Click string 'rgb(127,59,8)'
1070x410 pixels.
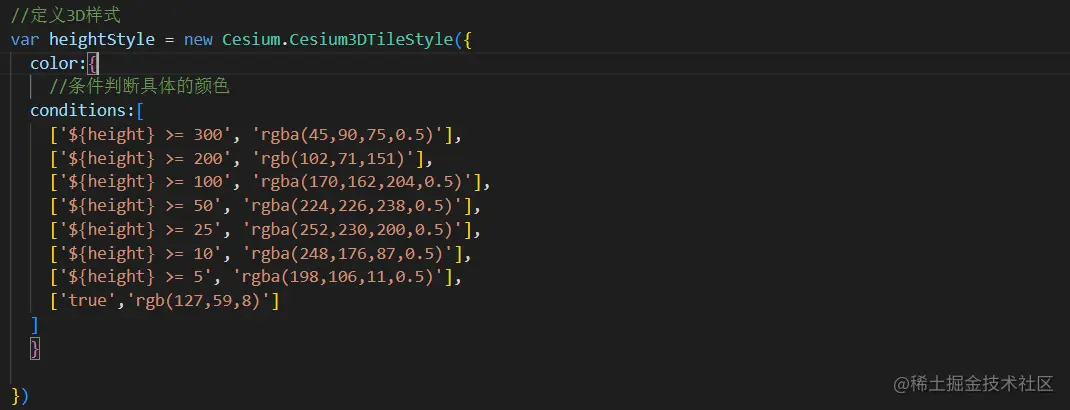[x=199, y=300]
